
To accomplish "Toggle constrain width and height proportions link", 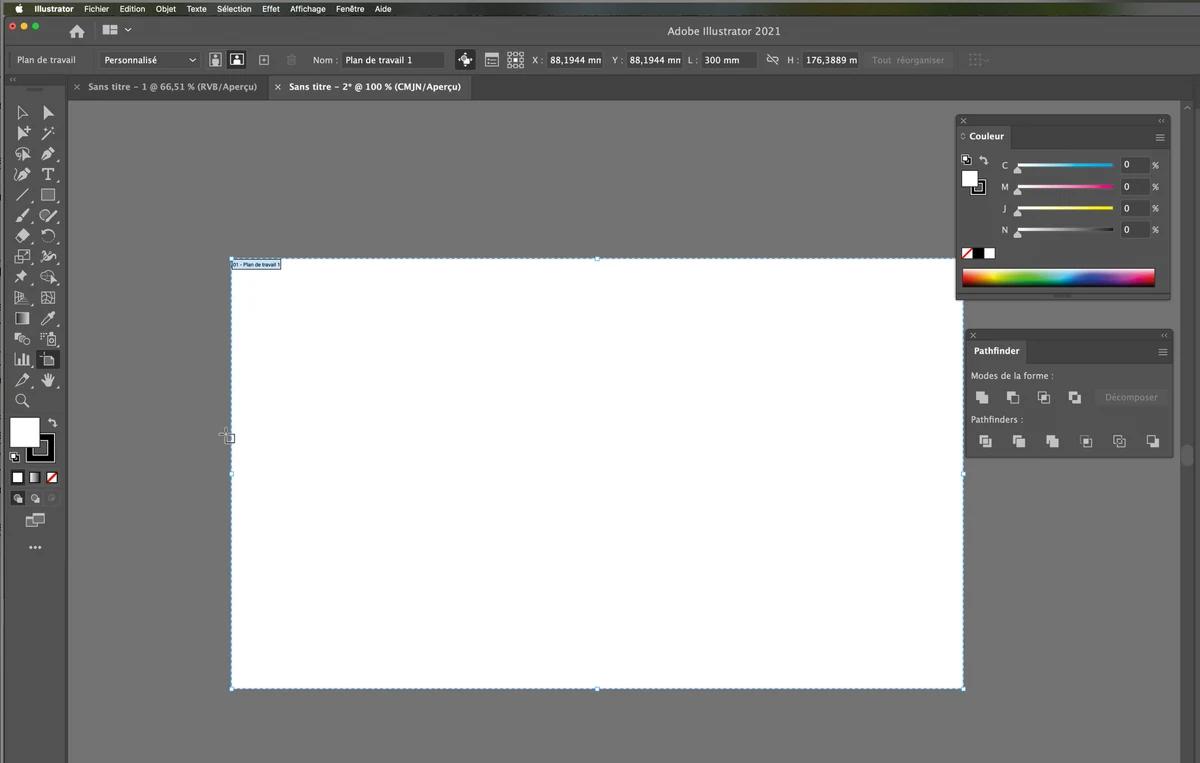I will pos(772,60).
